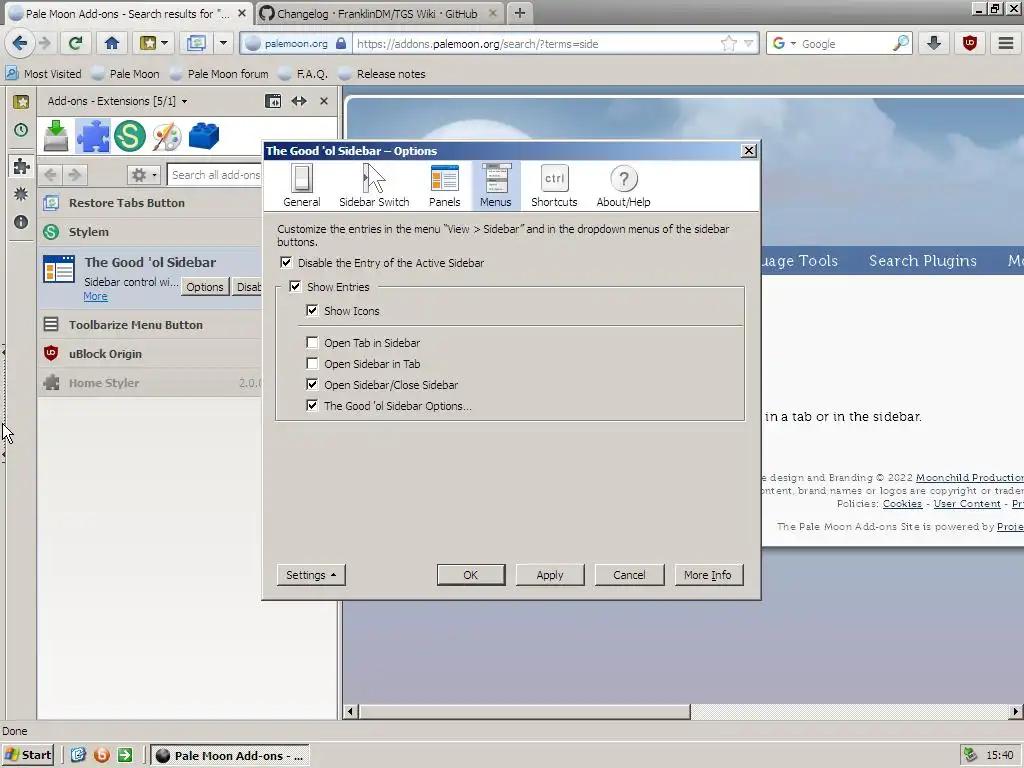Click the address bar URL field
Image resolution: width=1024 pixels, height=768 pixels.
click(536, 44)
